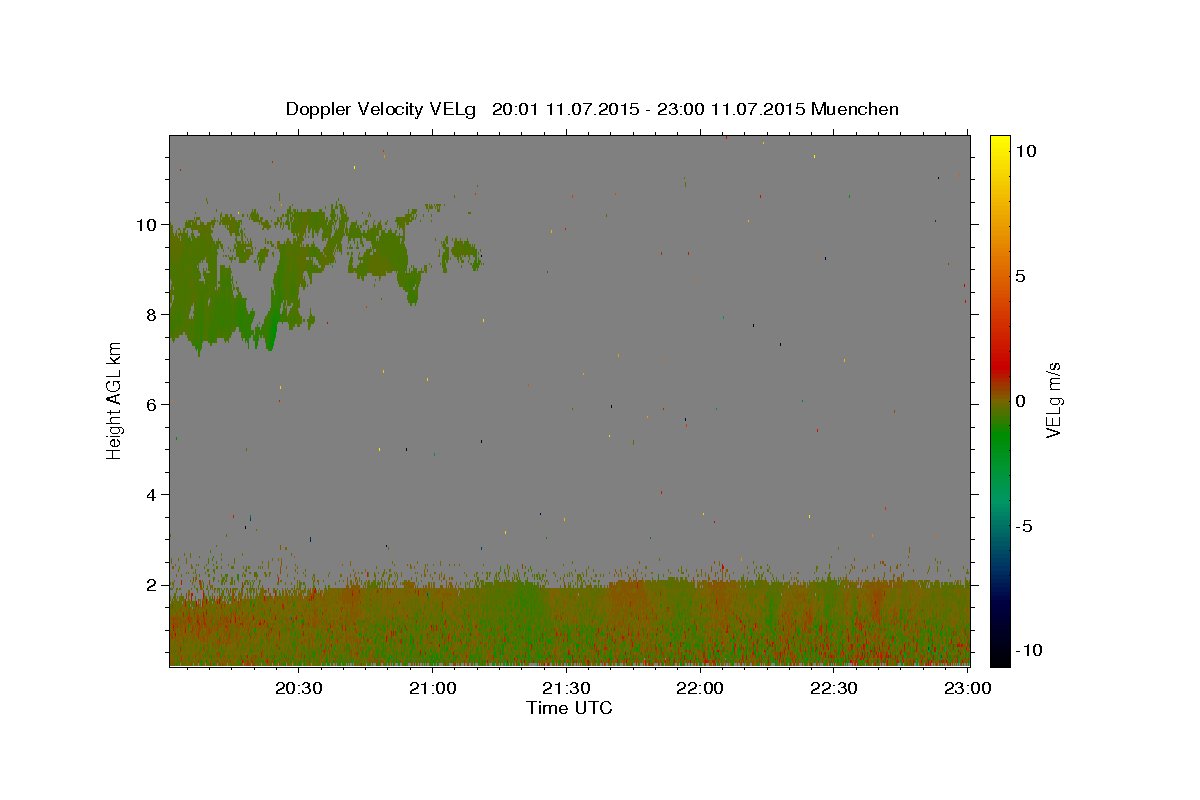
Task: Click the 22:00 time tick label
Action: coord(700,688)
